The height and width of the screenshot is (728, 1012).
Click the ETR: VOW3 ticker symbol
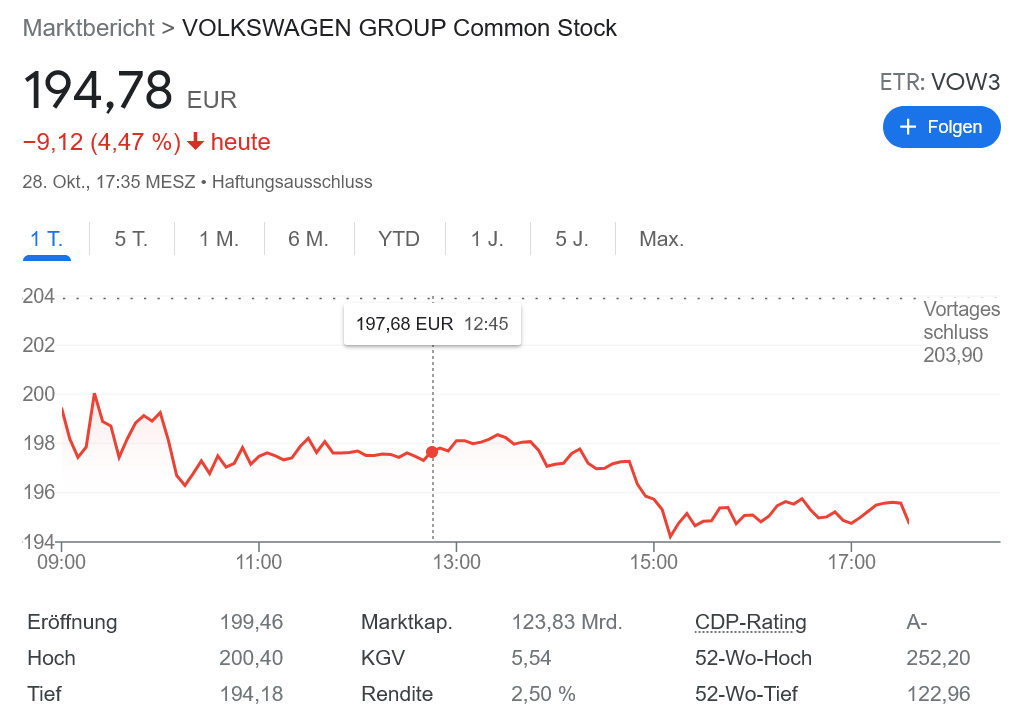click(939, 82)
